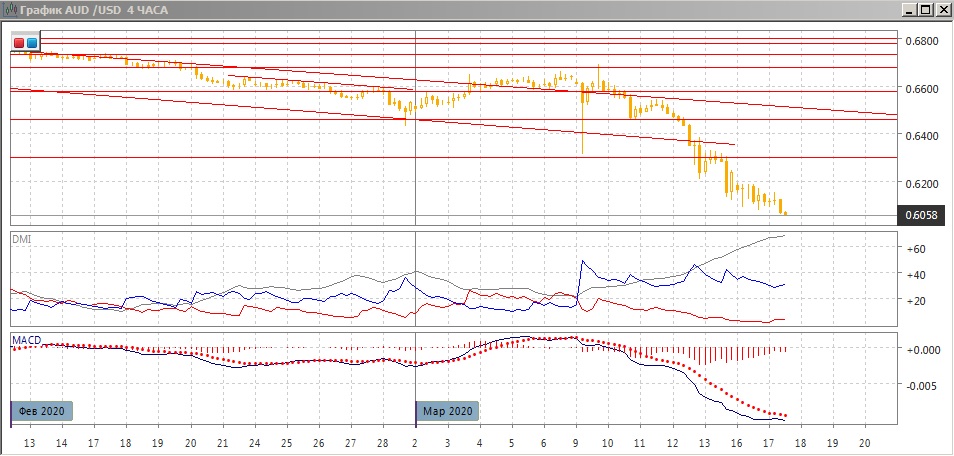Viewport: 954px width, 456px height.
Task: Click date 13 at the time axis start
Action: tap(29, 442)
